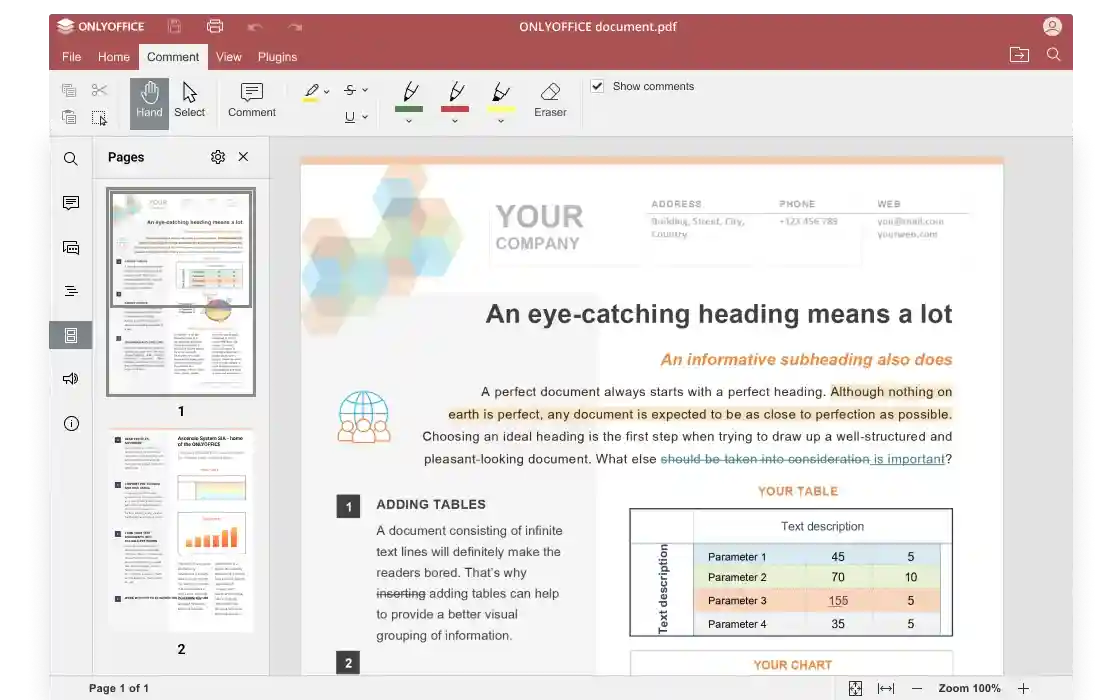Expand the highlight color dropdown arrow
Viewport: 1120px width, 700px height.
[326, 91]
